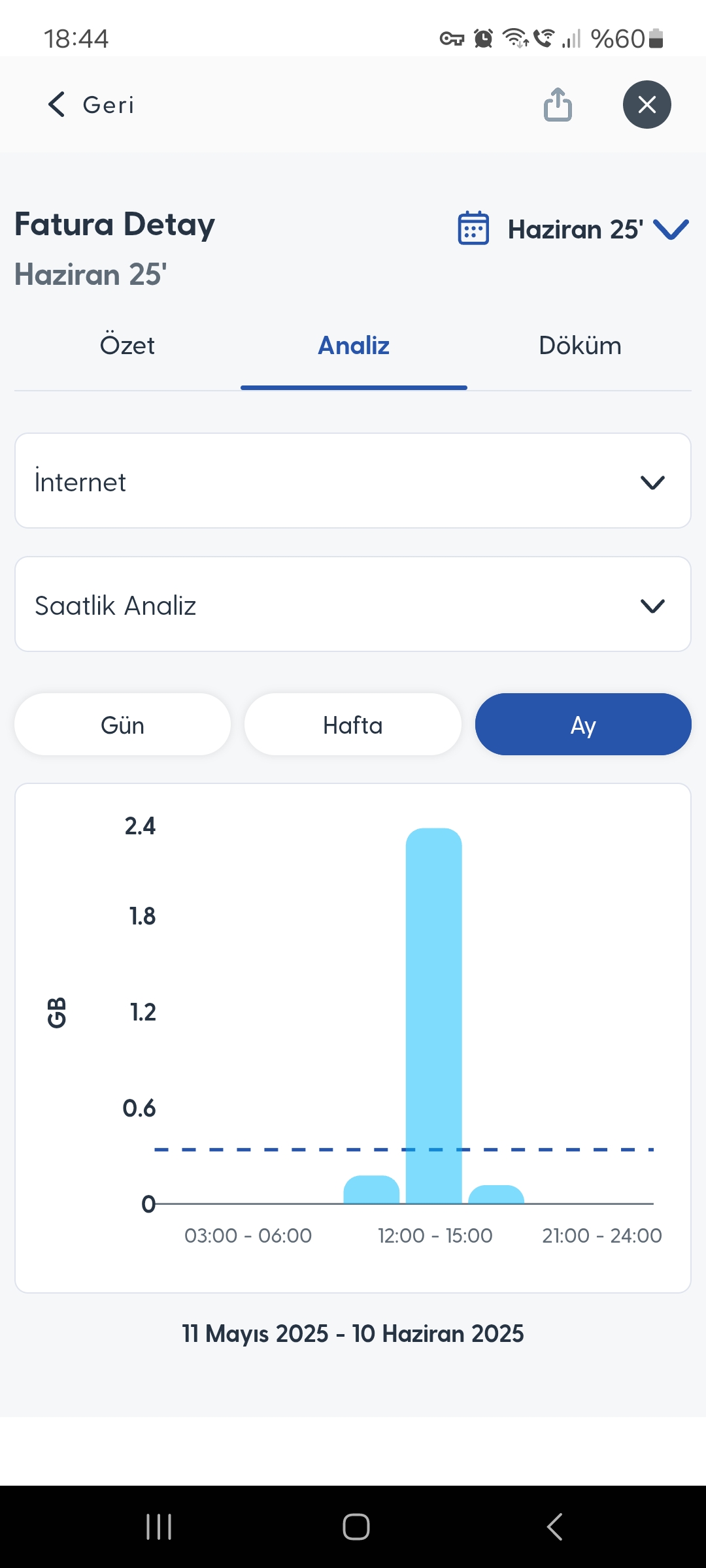
Task: Open the calendar icon for month selection
Action: pos(473,228)
